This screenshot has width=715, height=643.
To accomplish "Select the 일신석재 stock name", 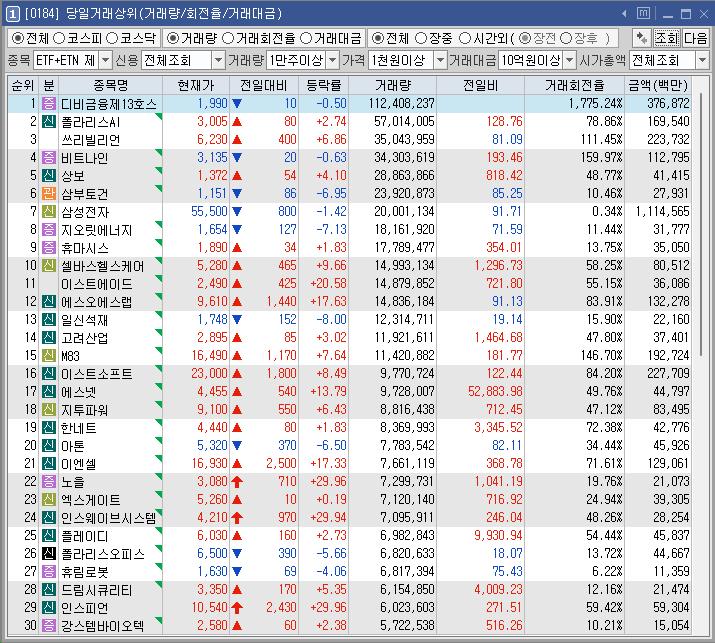I will click(85, 320).
